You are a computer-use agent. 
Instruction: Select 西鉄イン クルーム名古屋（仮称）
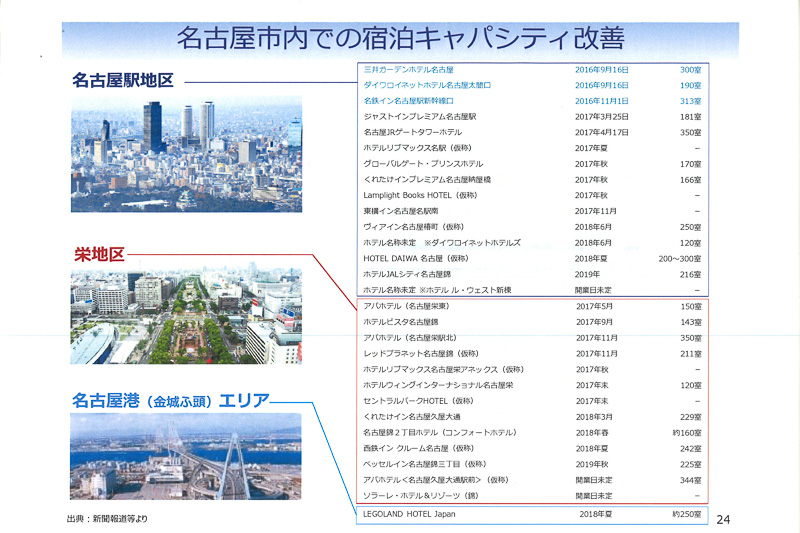point(419,449)
